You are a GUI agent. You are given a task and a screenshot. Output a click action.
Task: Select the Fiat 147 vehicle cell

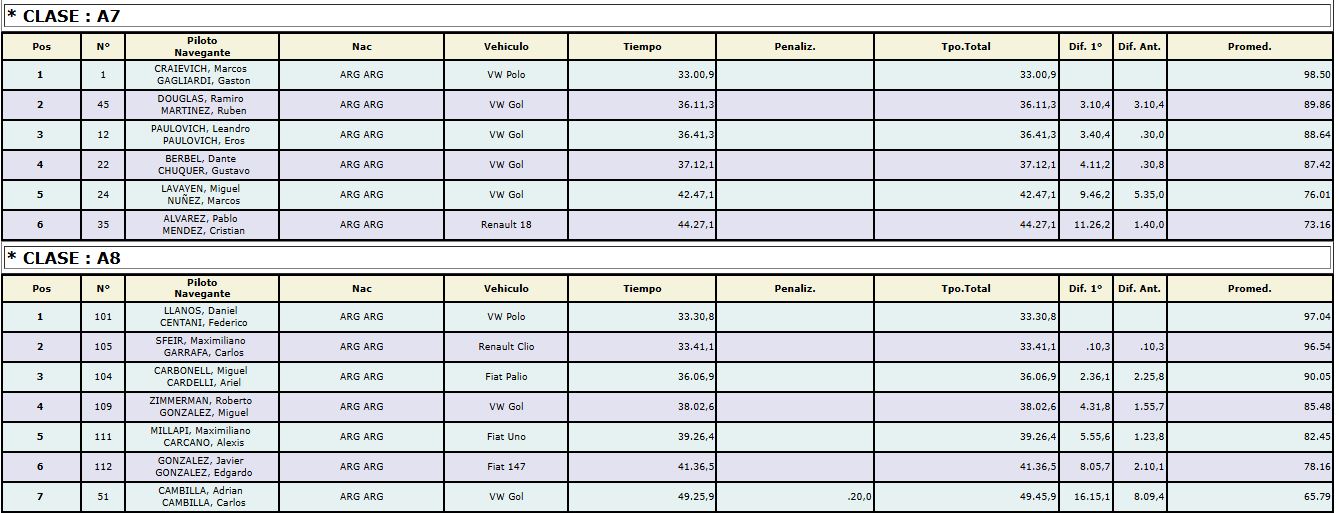[506, 467]
